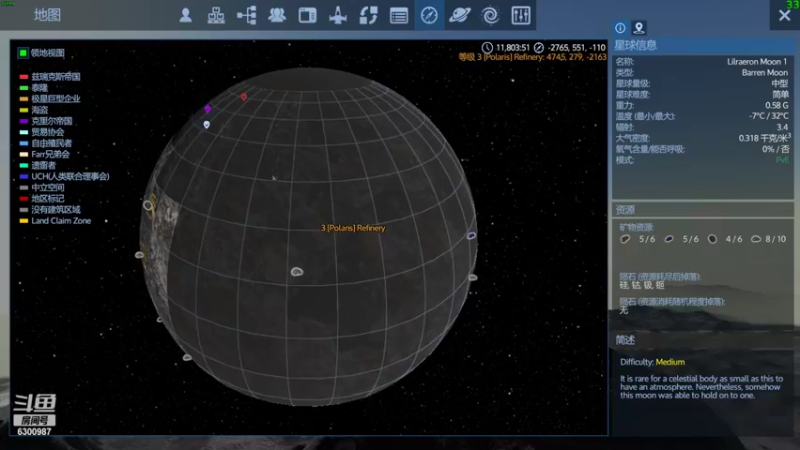This screenshot has width=800, height=450.
Task: Click the orange Polaris Refinery coordinates text
Action: pos(532,57)
